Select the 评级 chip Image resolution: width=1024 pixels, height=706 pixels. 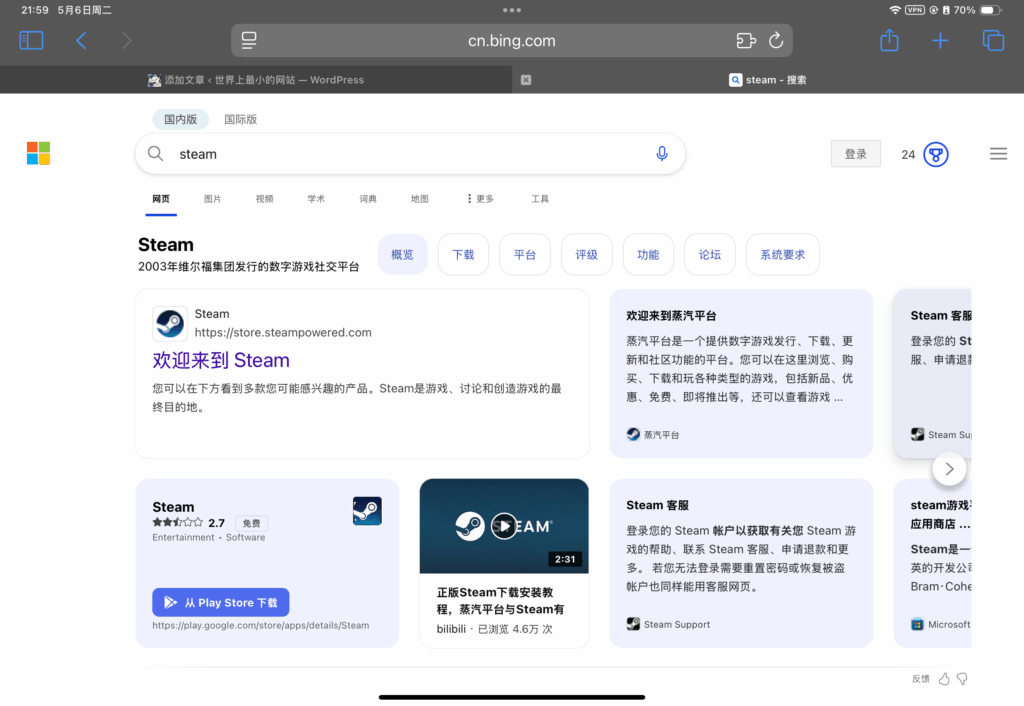coord(586,254)
